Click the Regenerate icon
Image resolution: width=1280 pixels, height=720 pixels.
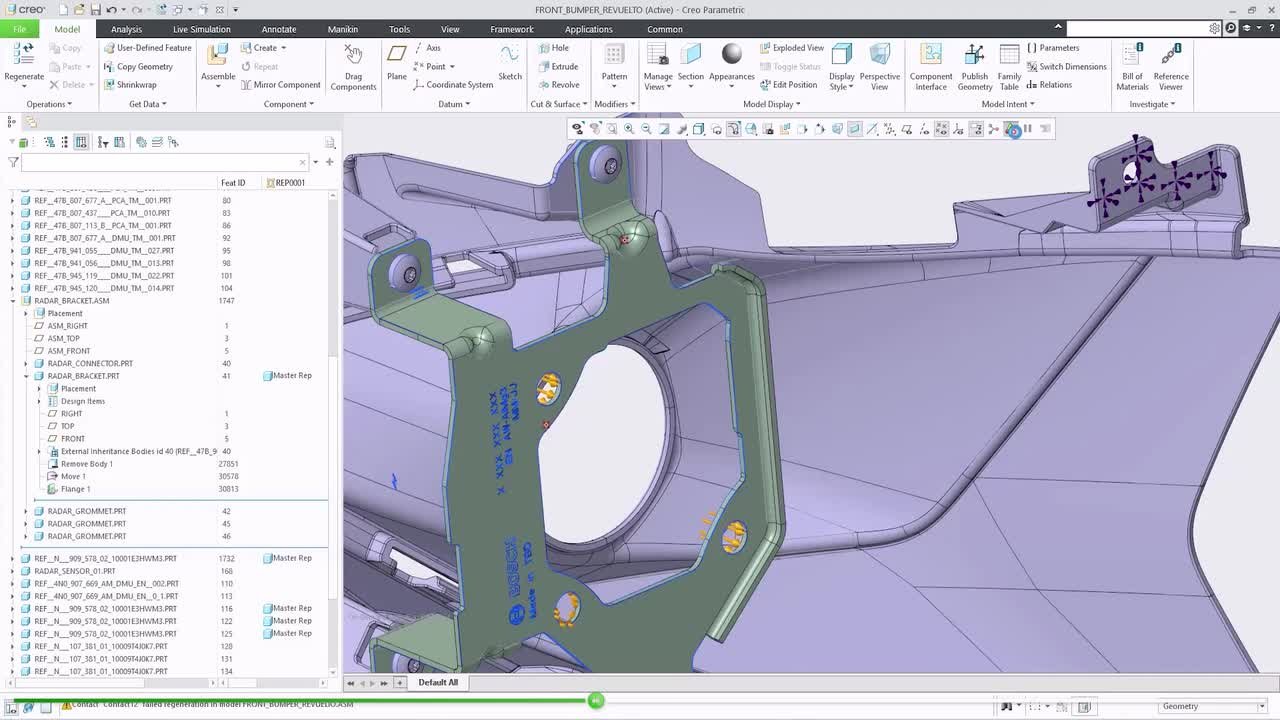pyautogui.click(x=24, y=56)
